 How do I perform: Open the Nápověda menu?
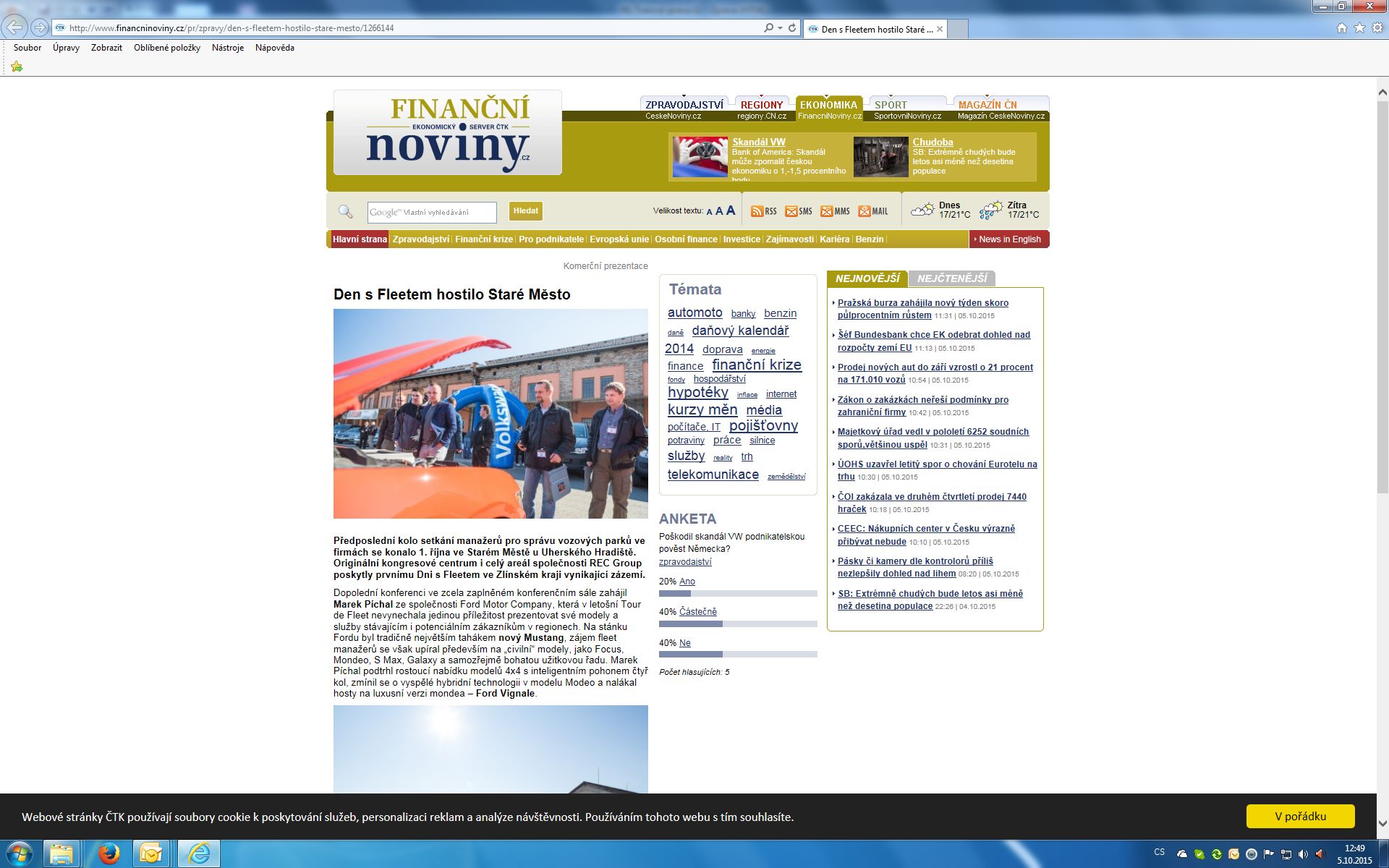(275, 48)
